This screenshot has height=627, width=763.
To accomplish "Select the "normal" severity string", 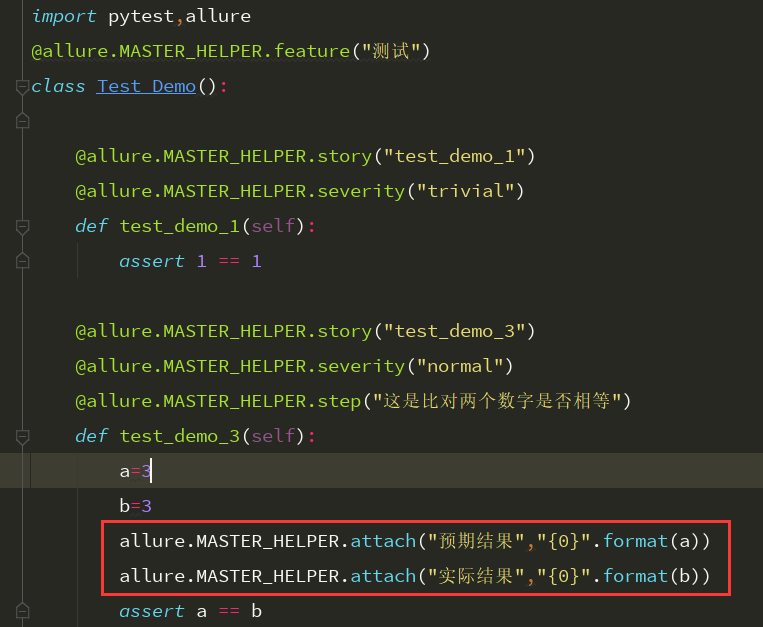I will click(460, 366).
